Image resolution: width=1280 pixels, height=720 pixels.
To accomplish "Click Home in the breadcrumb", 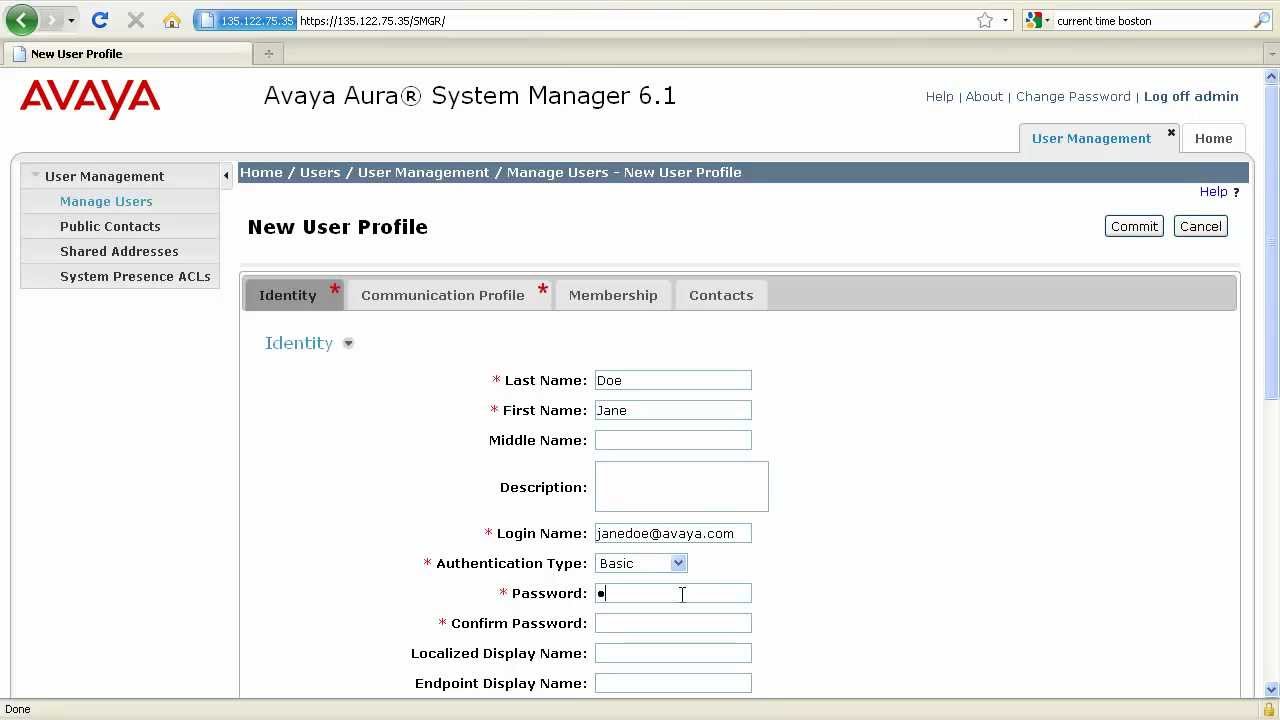I will [x=261, y=172].
